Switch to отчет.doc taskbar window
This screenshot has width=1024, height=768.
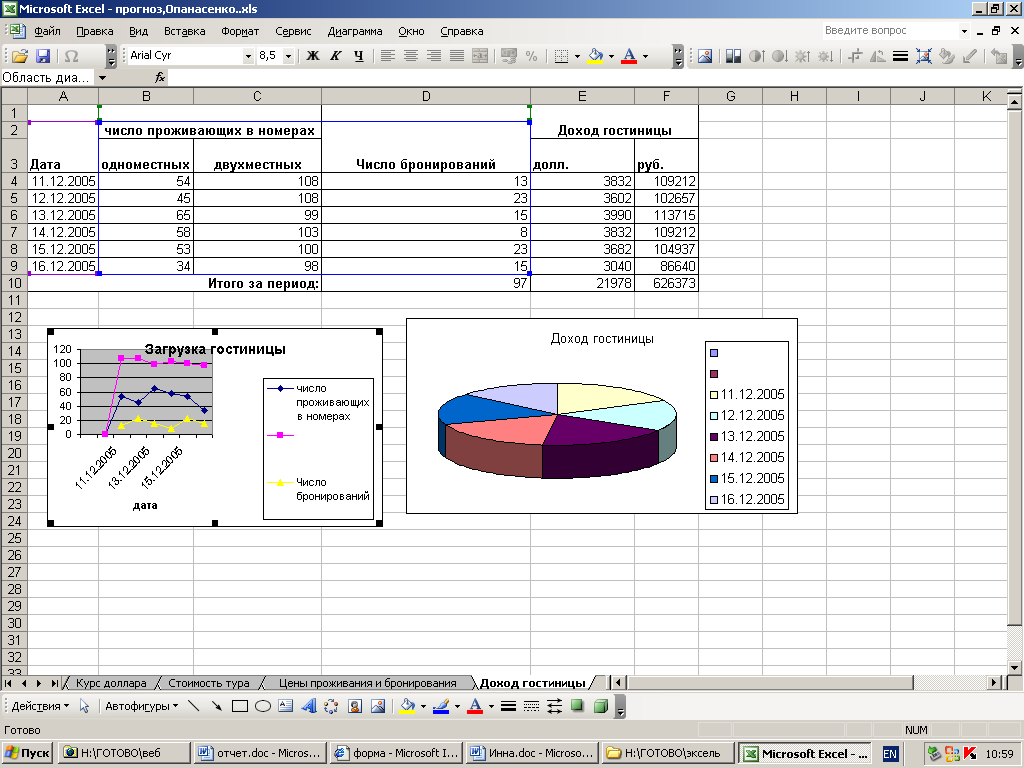pyautogui.click(x=260, y=753)
